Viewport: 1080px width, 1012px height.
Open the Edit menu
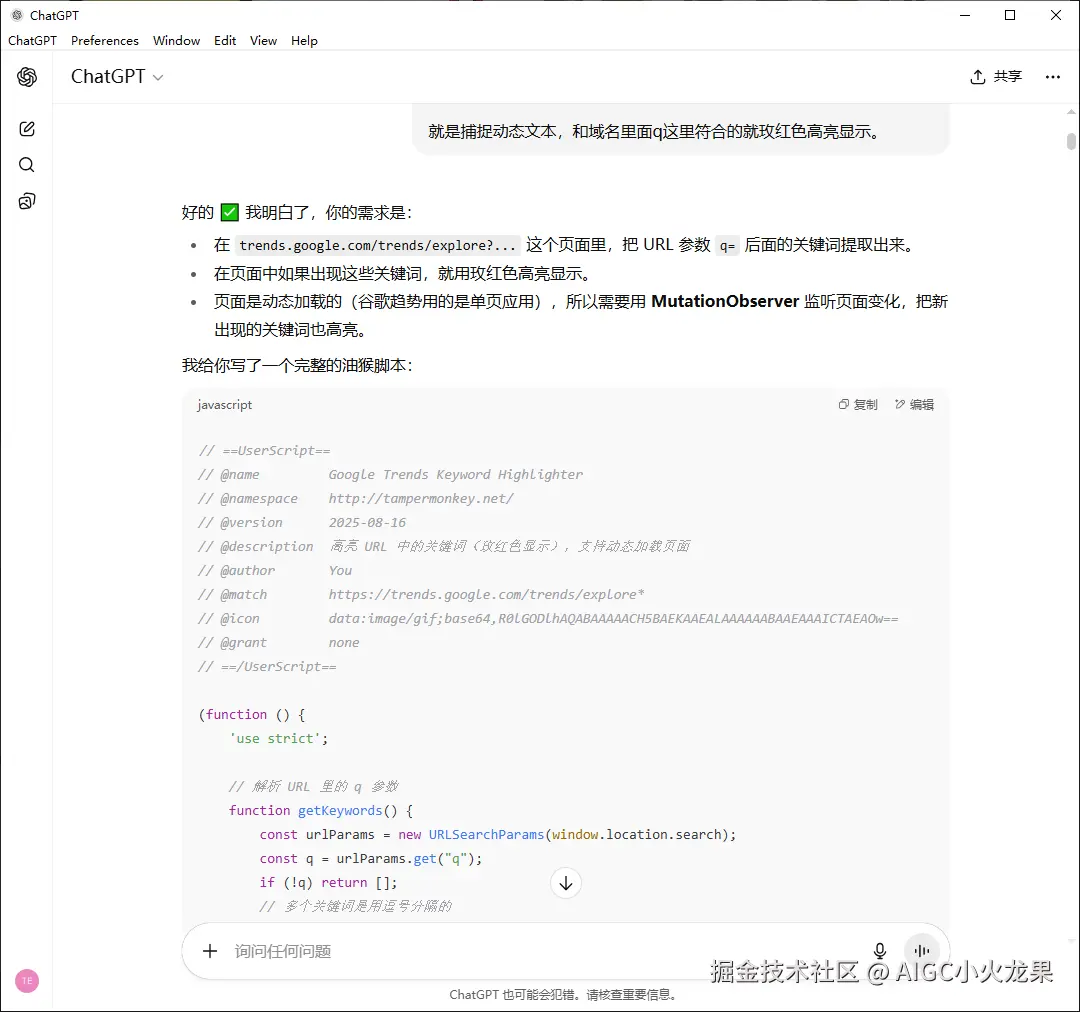[225, 41]
